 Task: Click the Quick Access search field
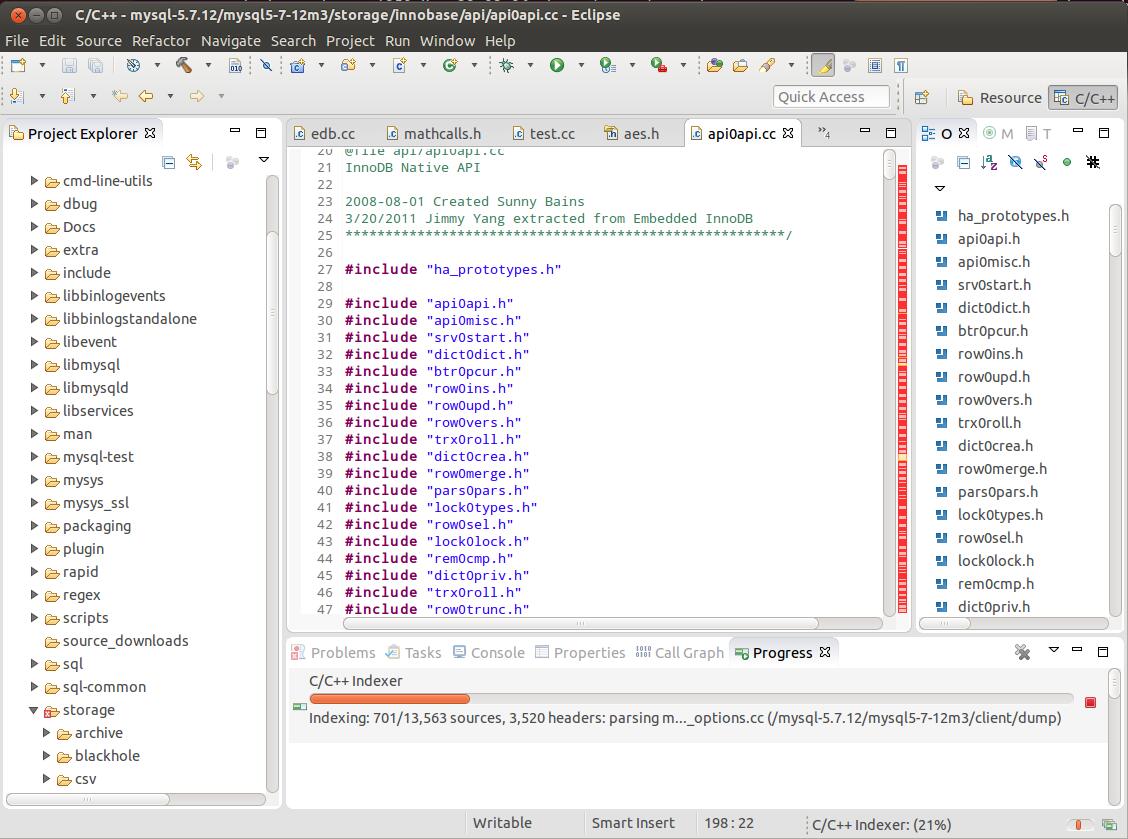(831, 96)
